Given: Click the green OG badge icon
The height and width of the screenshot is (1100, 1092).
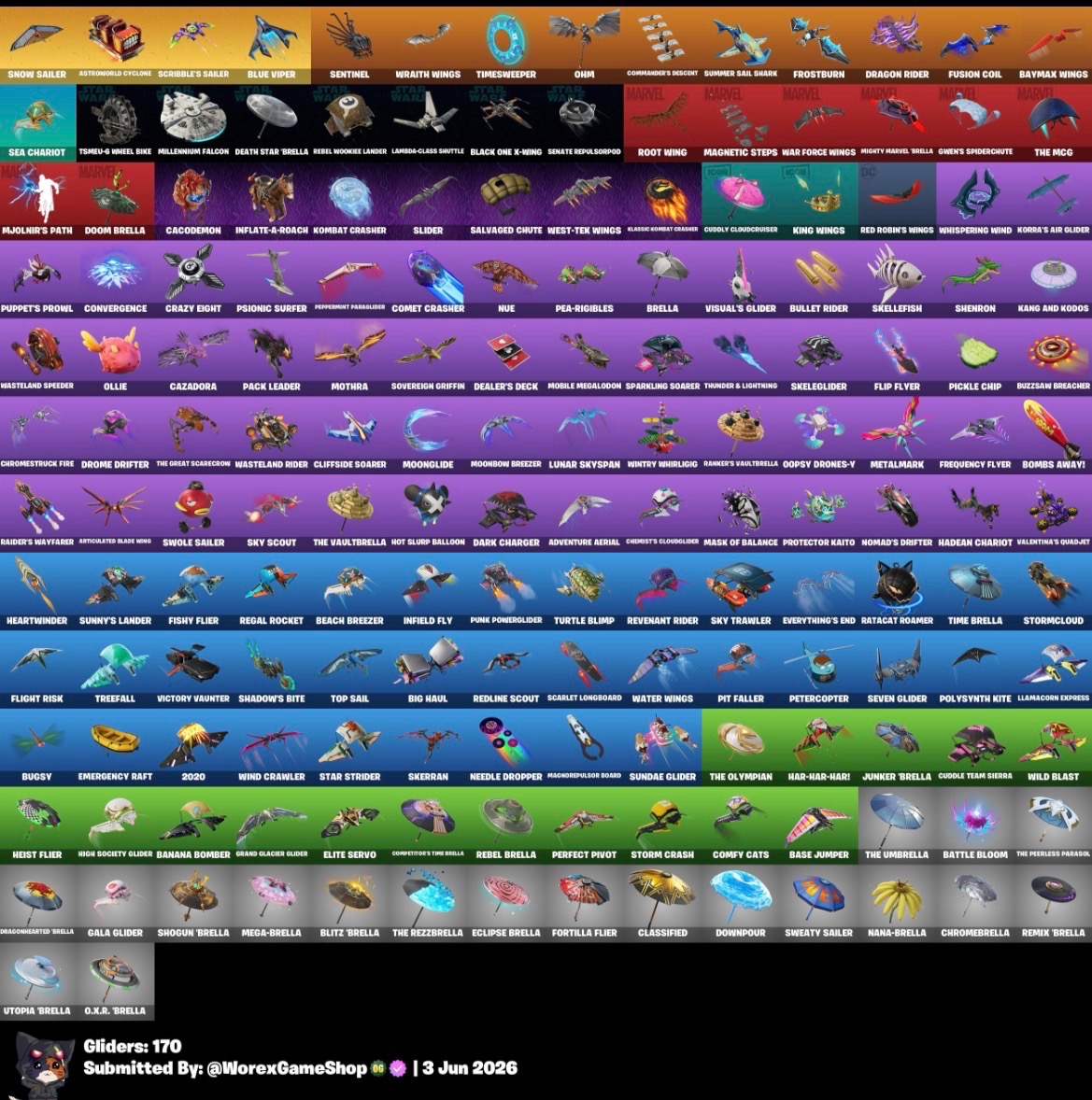Looking at the screenshot, I should [378, 1068].
